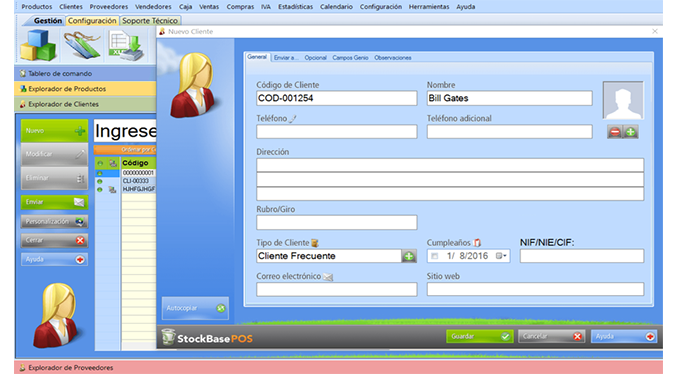Click the Cancelar button
Image resolution: width=678 pixels, height=374 pixels.
[x=552, y=336]
